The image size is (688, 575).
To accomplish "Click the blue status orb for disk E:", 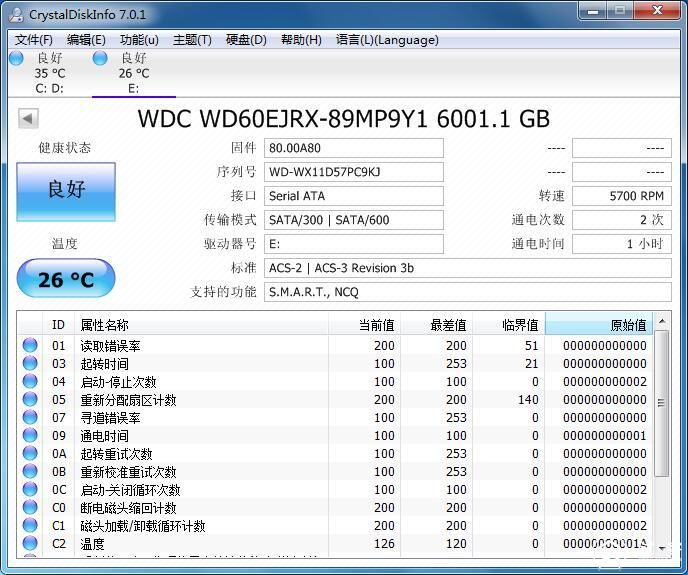I will point(100,58).
